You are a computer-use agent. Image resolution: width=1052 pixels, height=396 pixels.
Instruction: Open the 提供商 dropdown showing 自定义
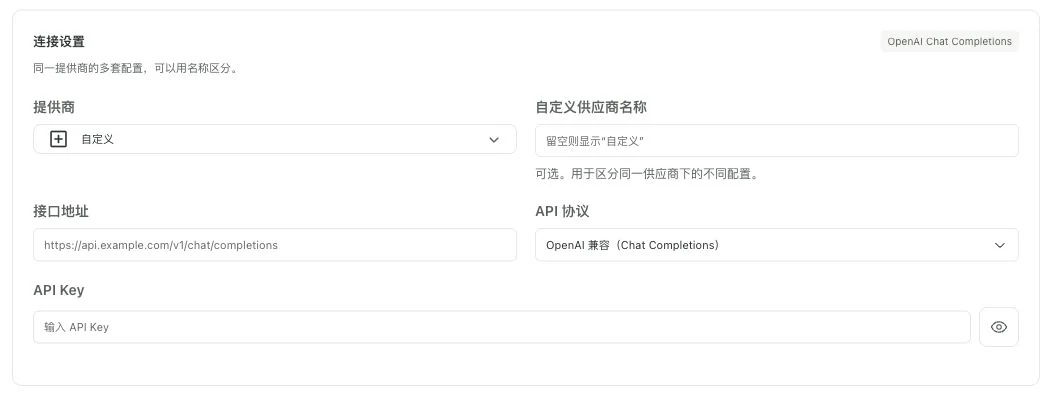pos(275,140)
